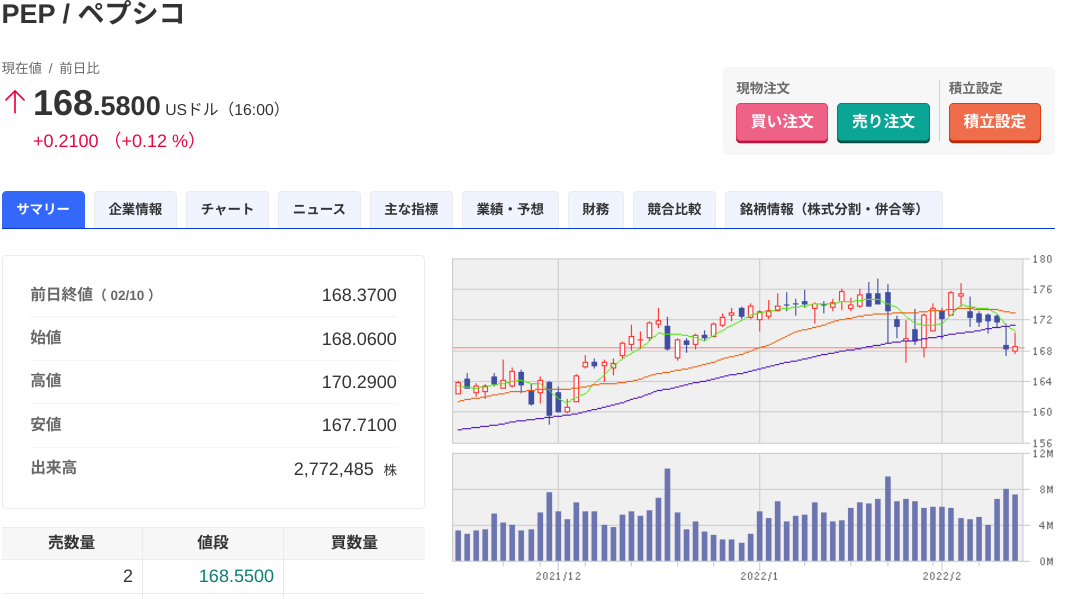The image size is (1065, 599).
Task: Click the order book price 168.5500
Action: [x=236, y=576]
